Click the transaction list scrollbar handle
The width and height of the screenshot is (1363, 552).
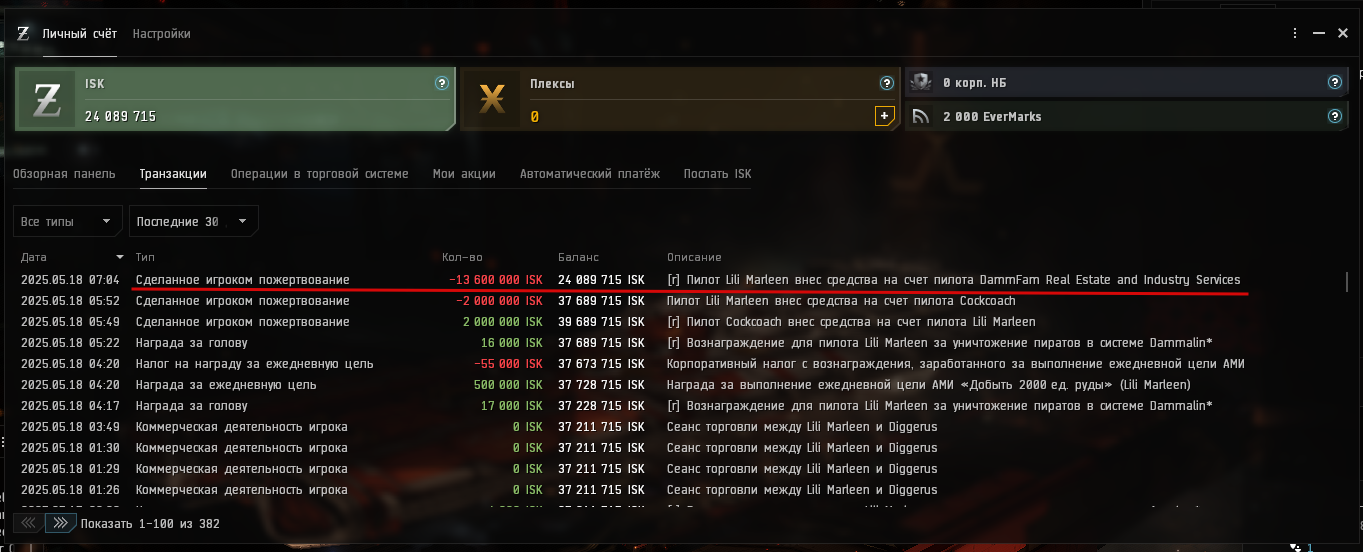(1347, 283)
